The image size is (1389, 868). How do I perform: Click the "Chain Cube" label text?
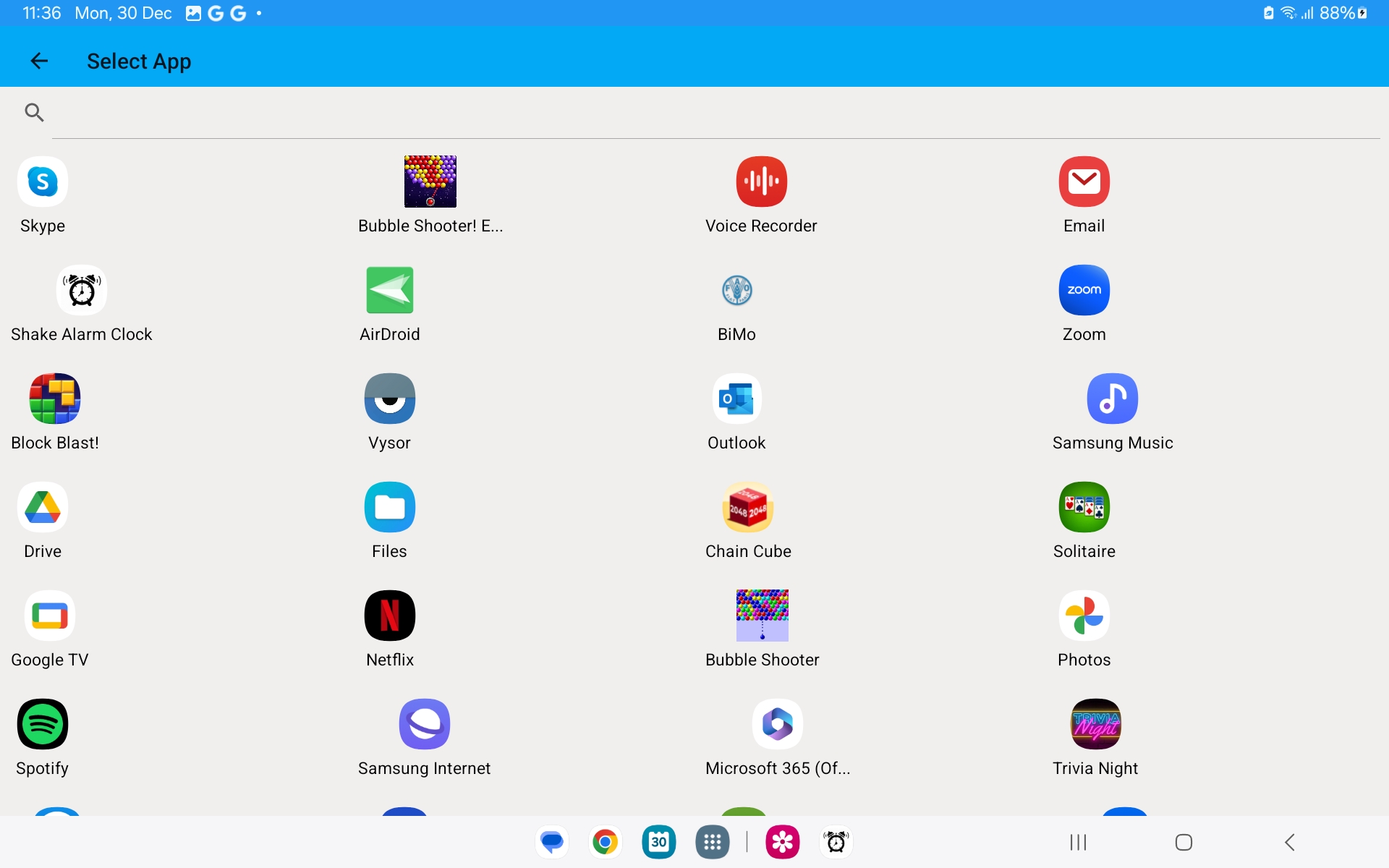pyautogui.click(x=748, y=551)
